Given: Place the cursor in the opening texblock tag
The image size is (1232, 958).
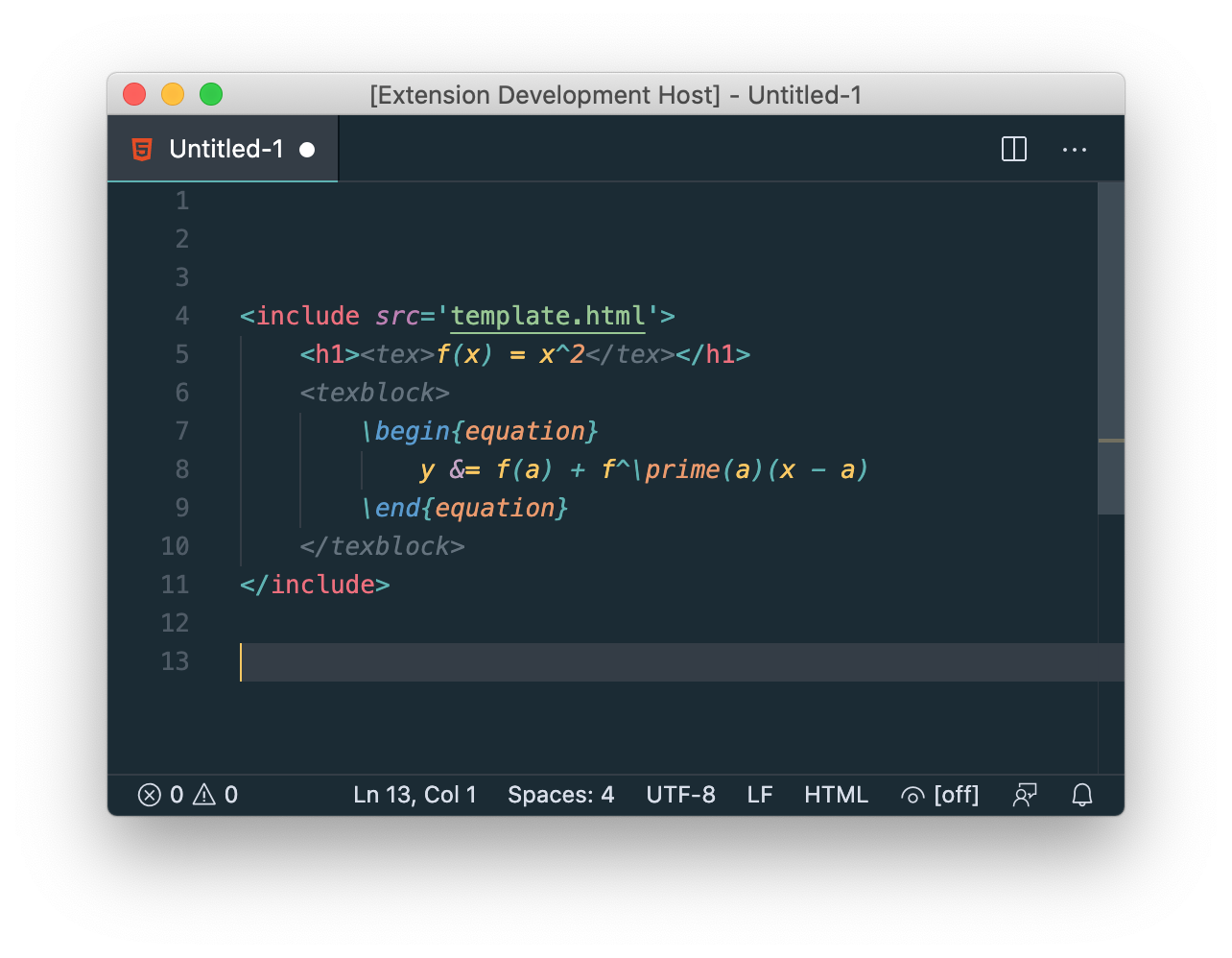Looking at the screenshot, I should click(374, 393).
